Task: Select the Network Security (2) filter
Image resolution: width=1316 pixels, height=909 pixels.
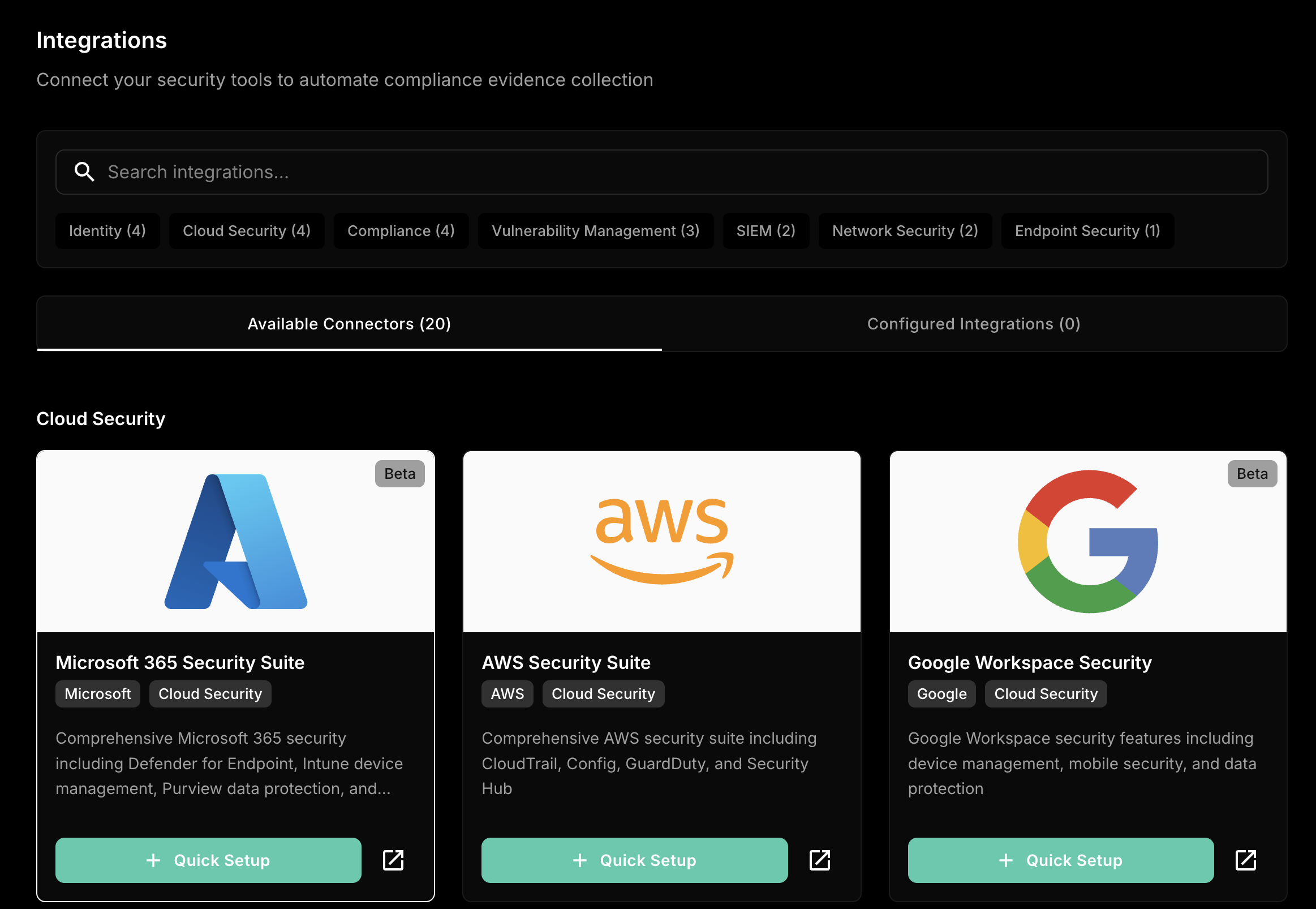Action: (905, 231)
